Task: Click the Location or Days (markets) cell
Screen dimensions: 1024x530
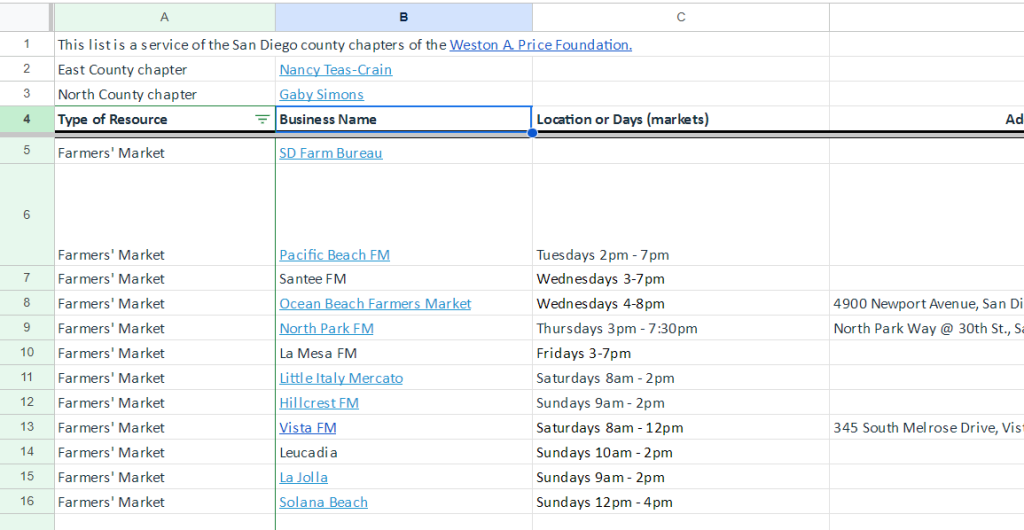Action: coord(680,119)
